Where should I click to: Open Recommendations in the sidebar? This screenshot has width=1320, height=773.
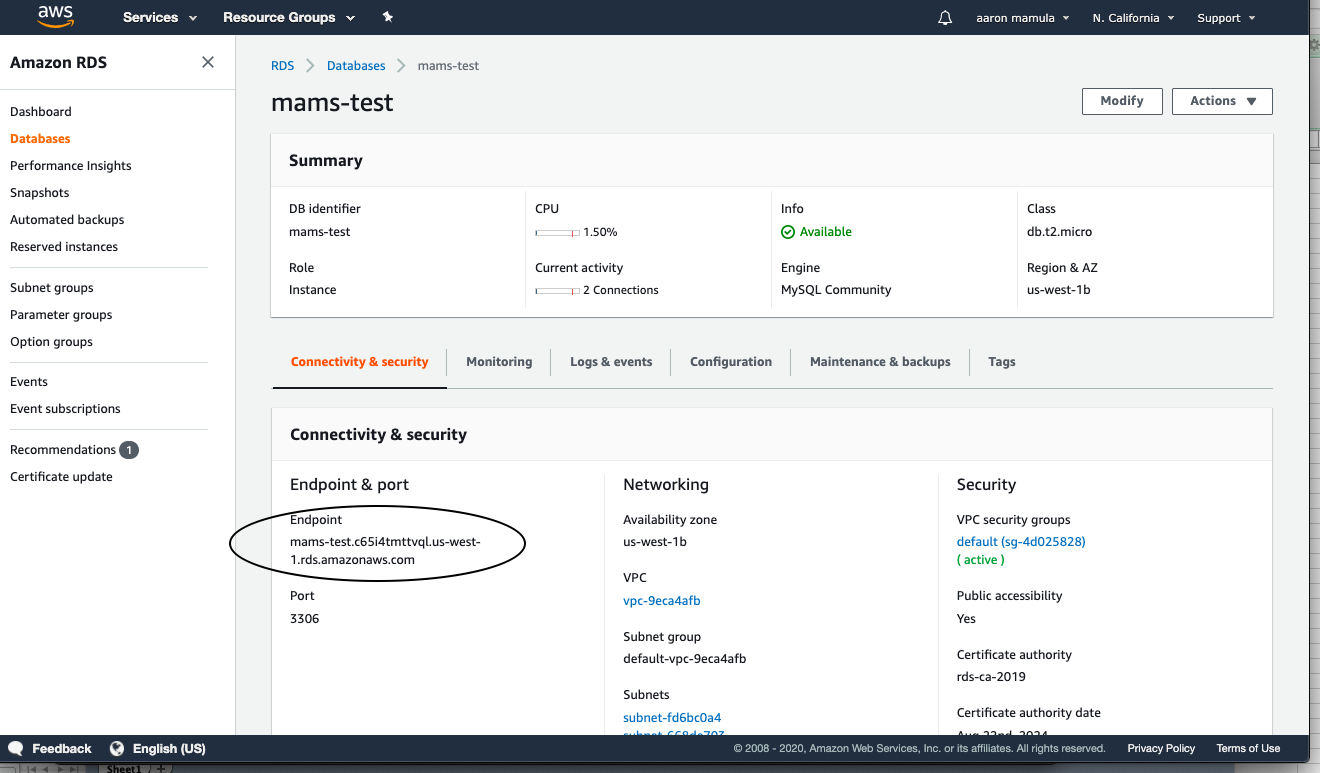coord(63,450)
